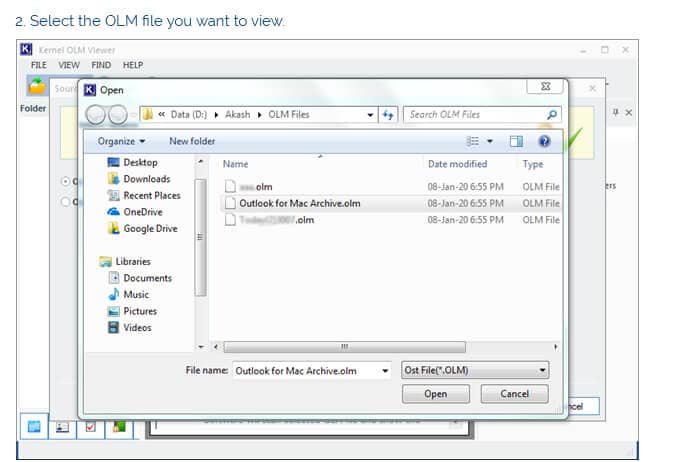Open VIEW menu in Kernel OLM Viewer
The height and width of the screenshot is (462, 698).
click(69, 65)
